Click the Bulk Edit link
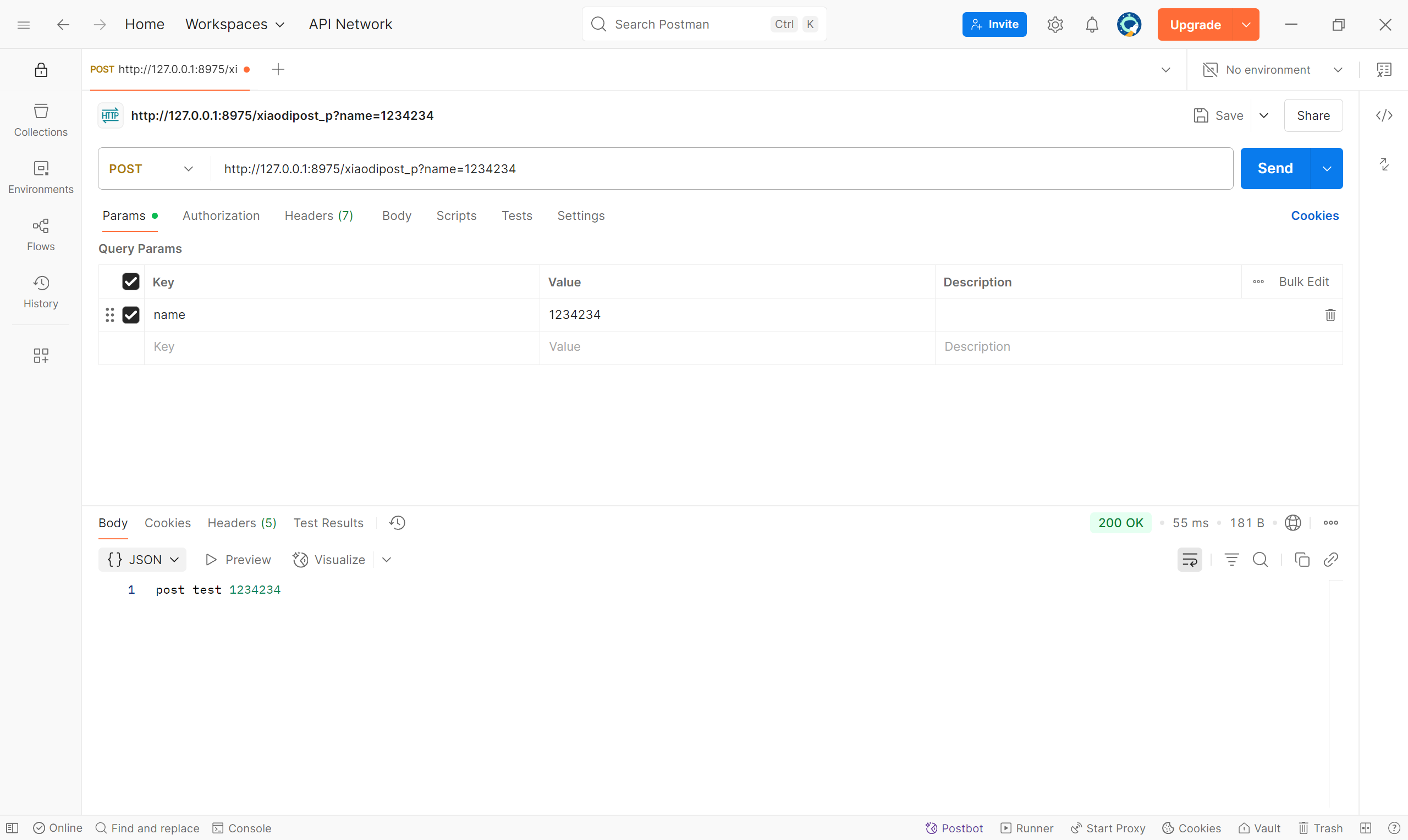This screenshot has height=840, width=1408. 1303,282
